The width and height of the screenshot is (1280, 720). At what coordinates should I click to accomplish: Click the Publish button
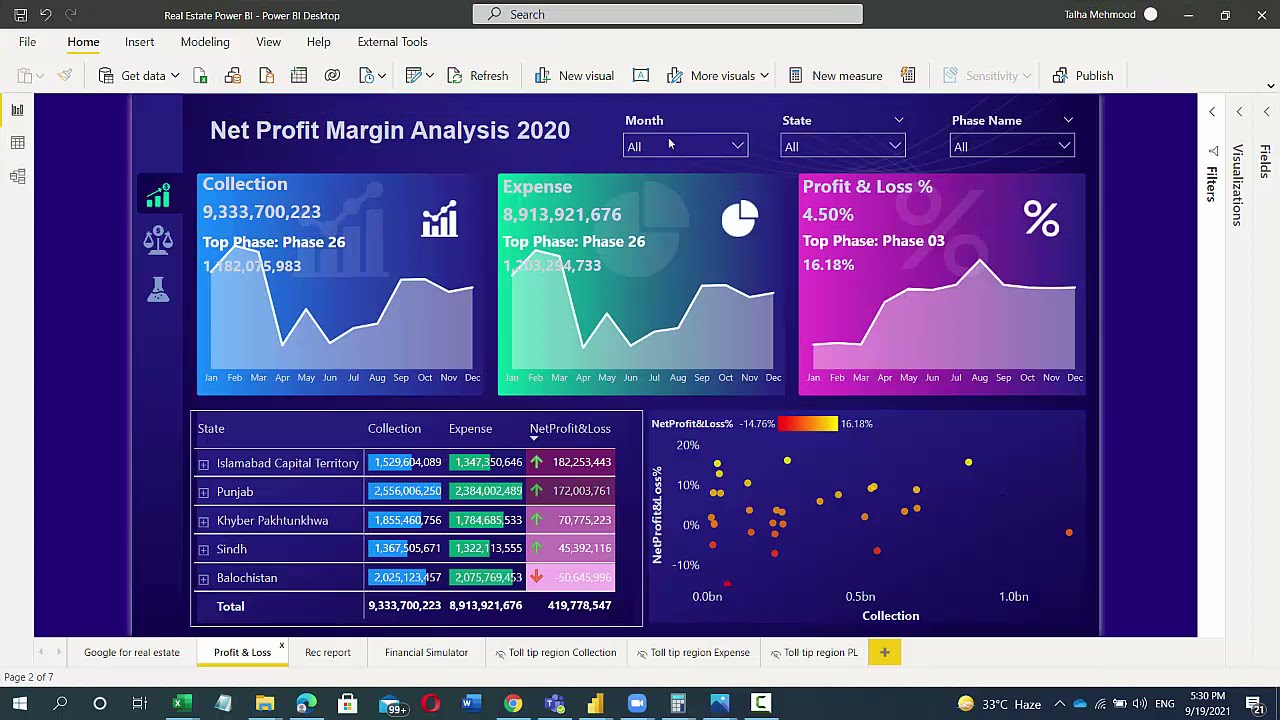pos(1083,76)
